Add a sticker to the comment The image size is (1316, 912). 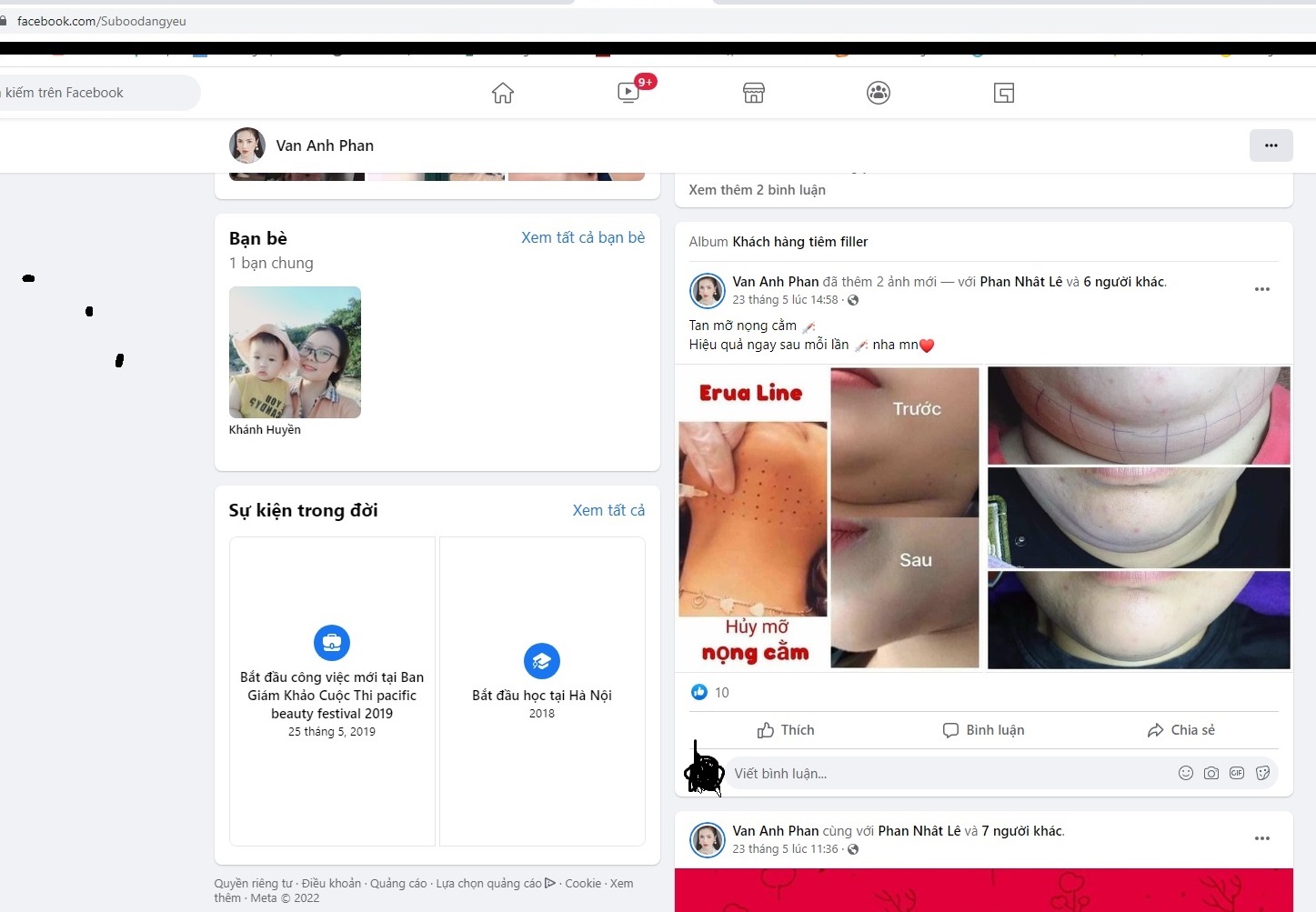(1262, 773)
